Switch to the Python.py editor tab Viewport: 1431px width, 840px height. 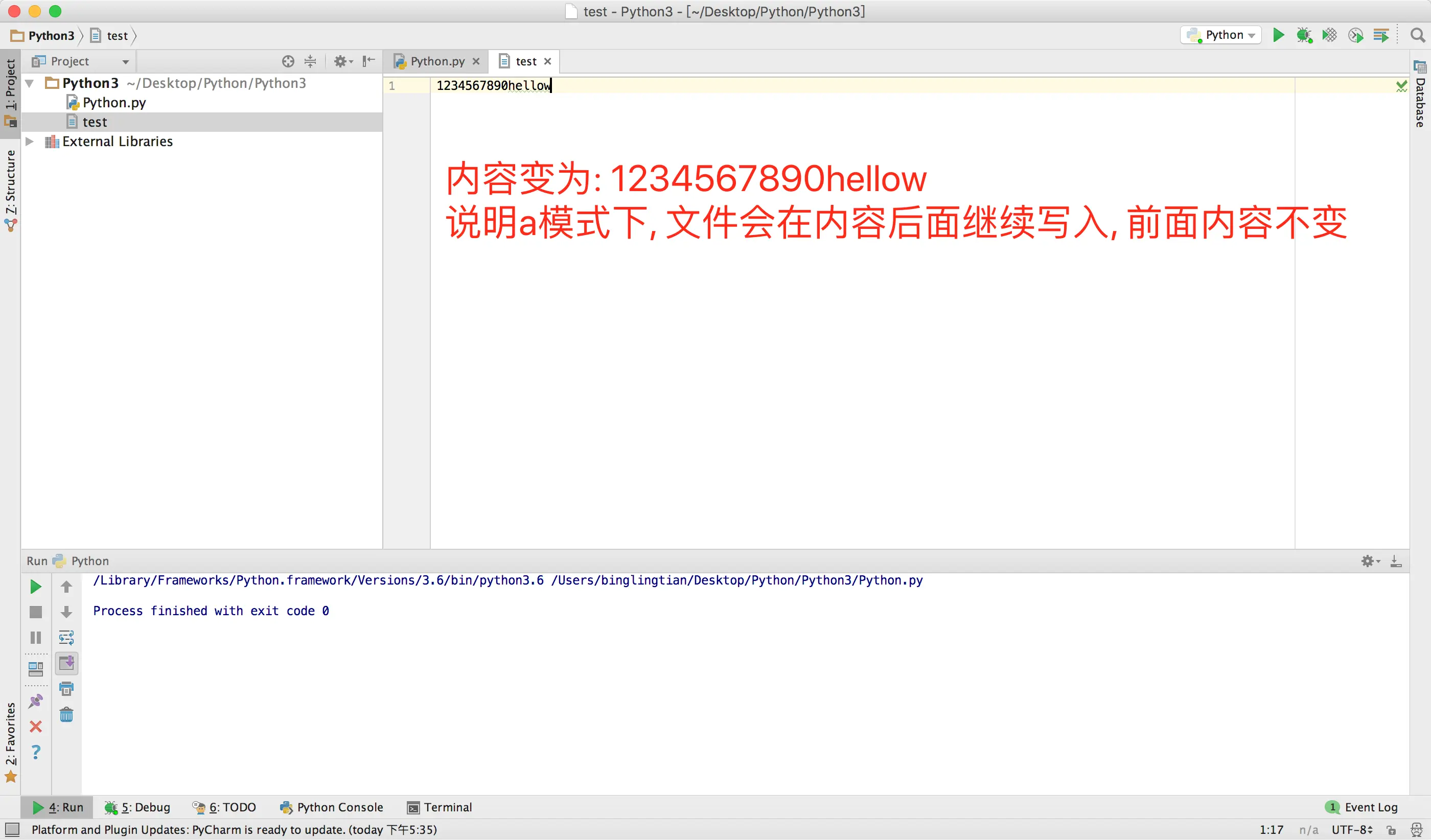(x=436, y=61)
